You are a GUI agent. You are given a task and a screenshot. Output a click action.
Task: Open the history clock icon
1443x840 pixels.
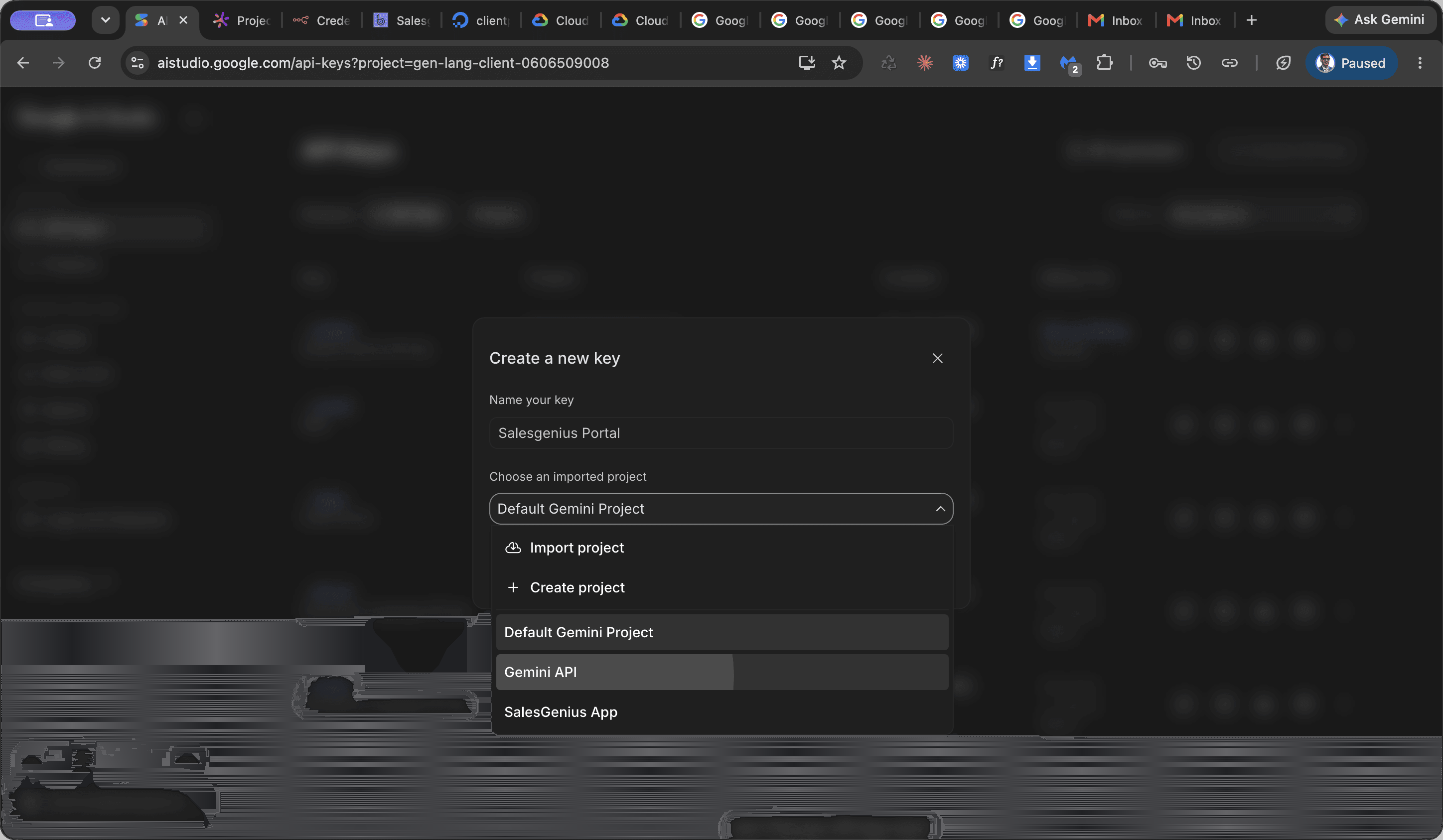pyautogui.click(x=1193, y=63)
